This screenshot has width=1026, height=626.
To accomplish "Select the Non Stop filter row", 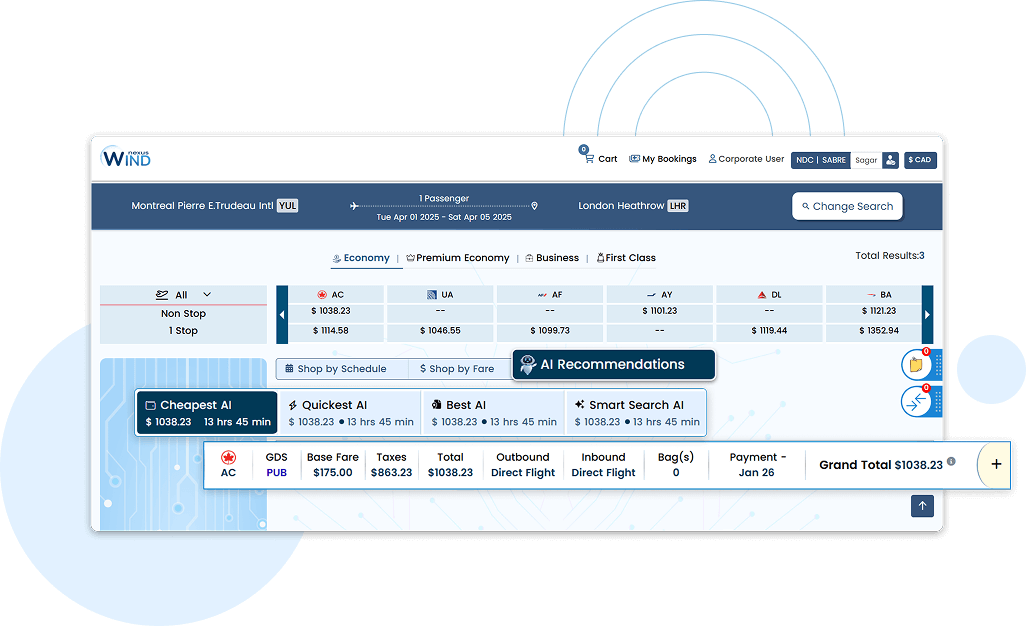I will click(184, 313).
